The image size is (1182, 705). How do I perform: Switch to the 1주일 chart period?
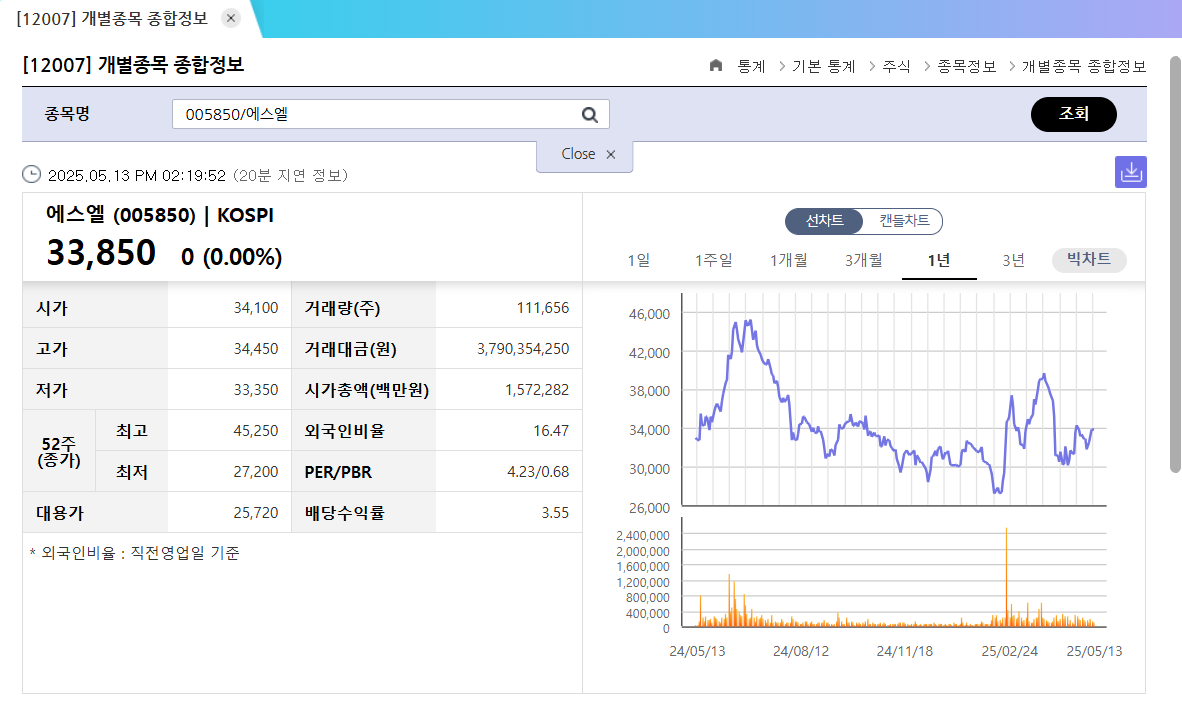click(x=714, y=259)
